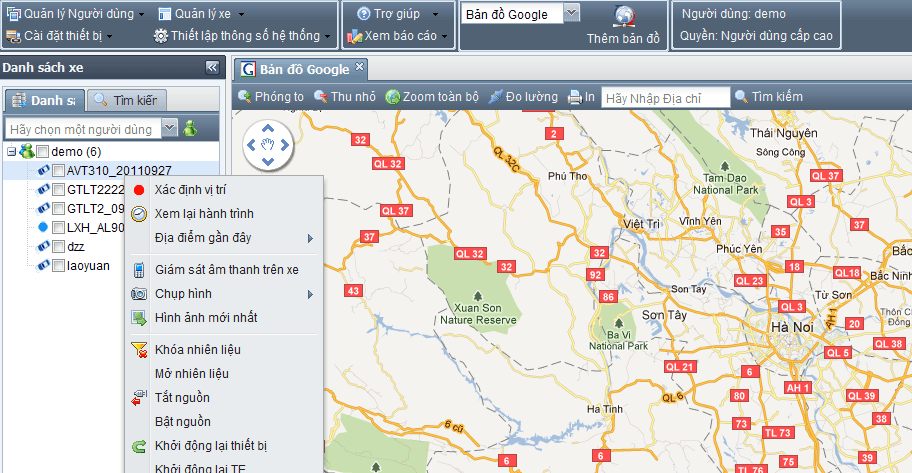912x473 pixels.
Task: Pan the map down with the arrow
Action: pos(268,162)
